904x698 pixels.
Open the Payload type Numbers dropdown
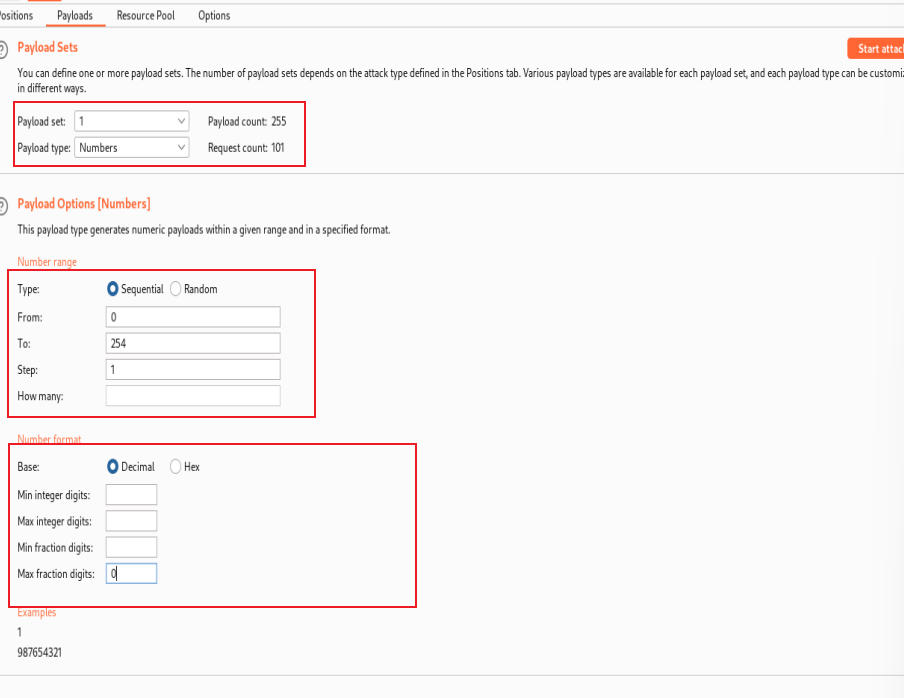131,148
